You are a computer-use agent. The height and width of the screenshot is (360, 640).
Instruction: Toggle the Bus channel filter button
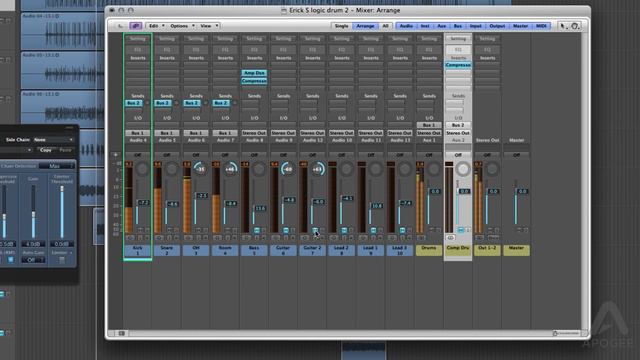458,26
